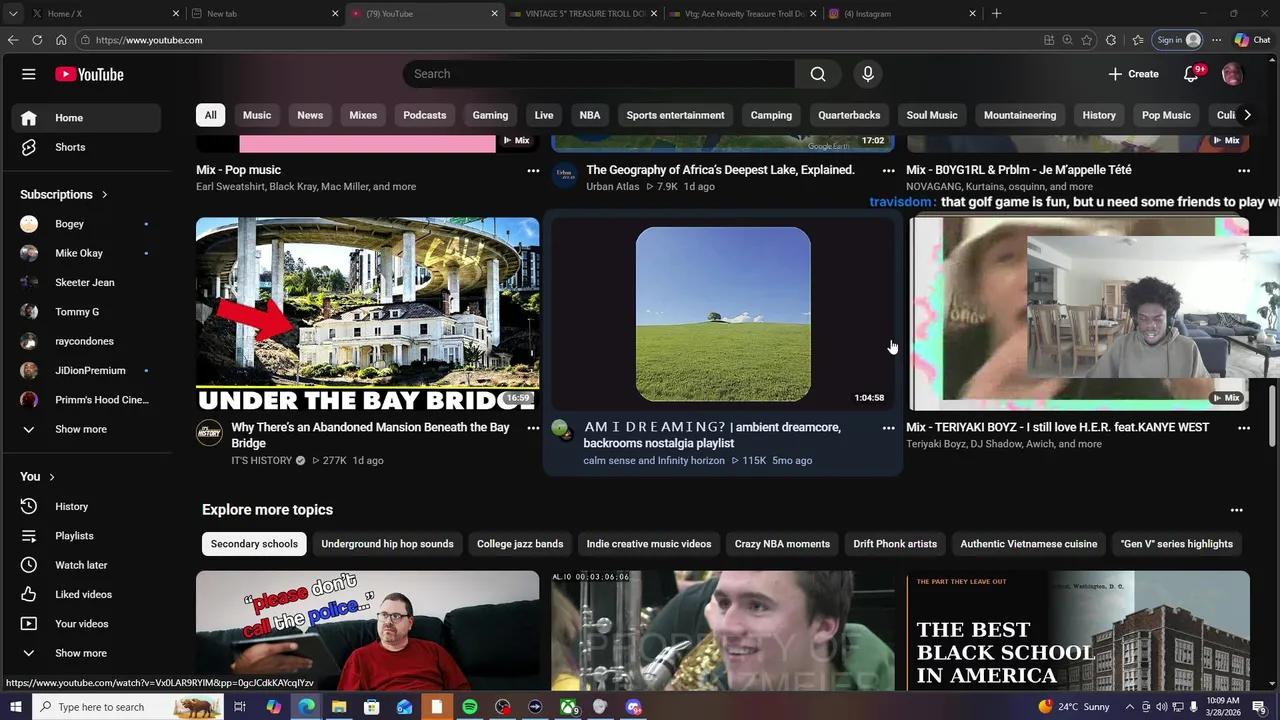Open File Explorer from taskbar
1280x720 pixels.
coord(339,707)
